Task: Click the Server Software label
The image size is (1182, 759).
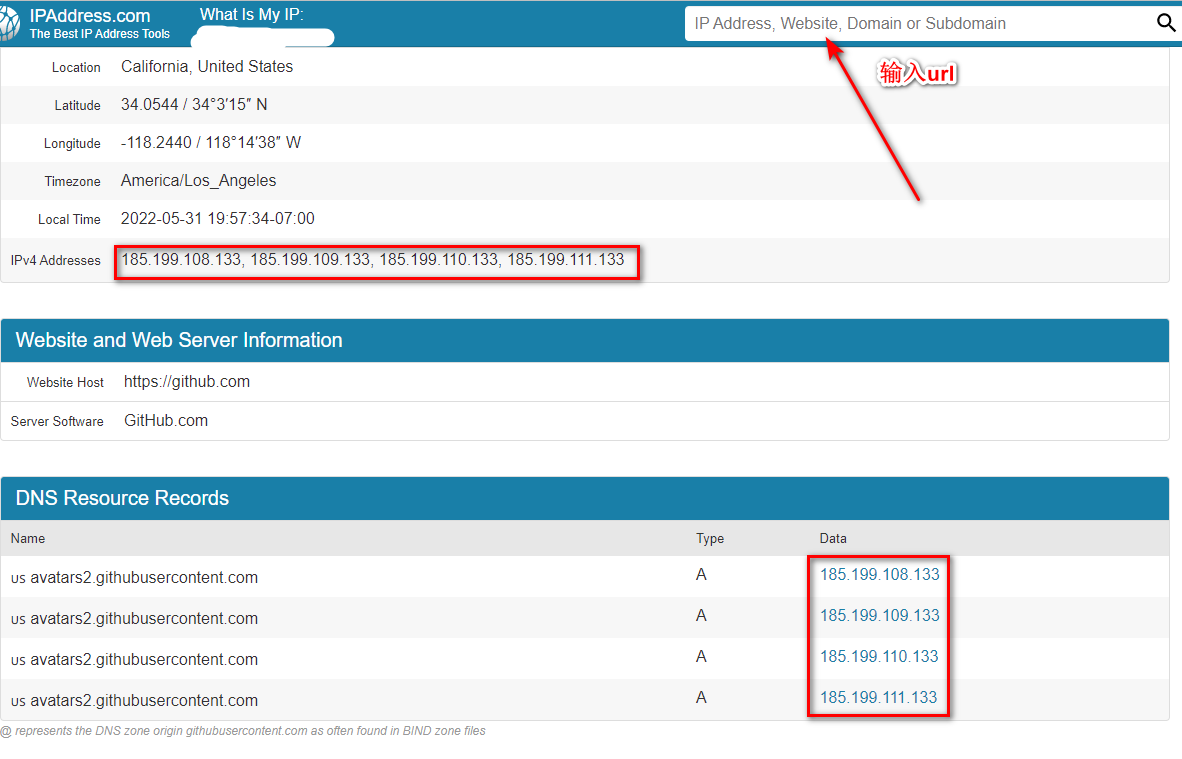Action: click(x=57, y=421)
